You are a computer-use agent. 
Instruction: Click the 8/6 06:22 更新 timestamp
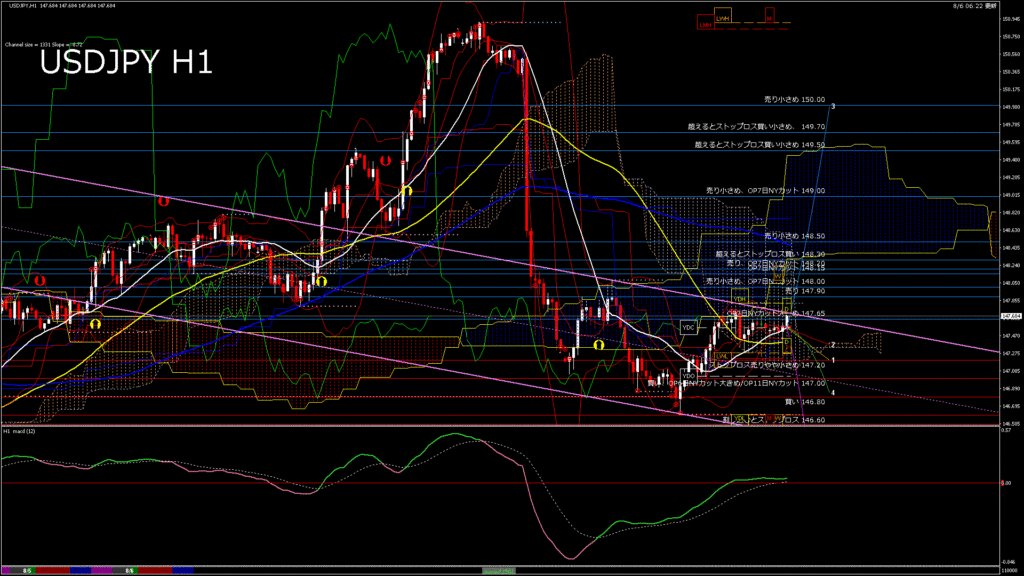pos(988,7)
